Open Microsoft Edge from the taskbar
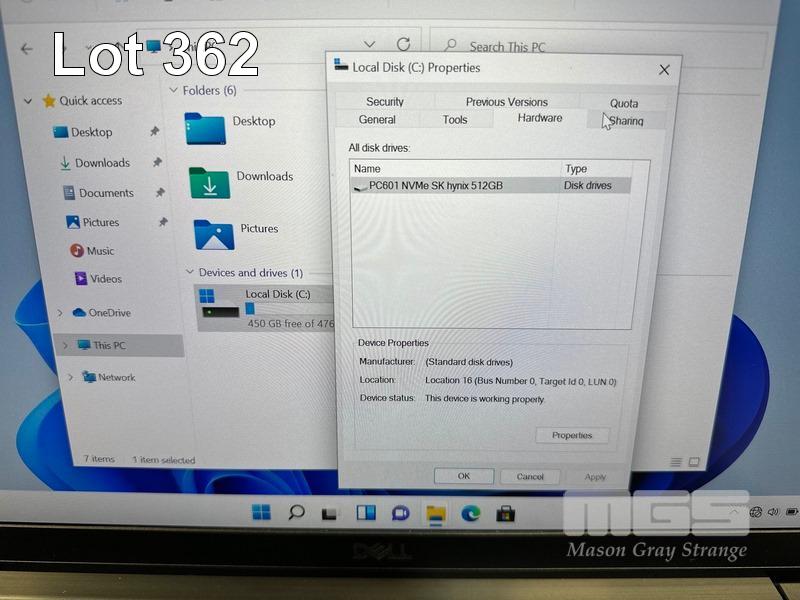The image size is (800, 600). pyautogui.click(x=470, y=513)
